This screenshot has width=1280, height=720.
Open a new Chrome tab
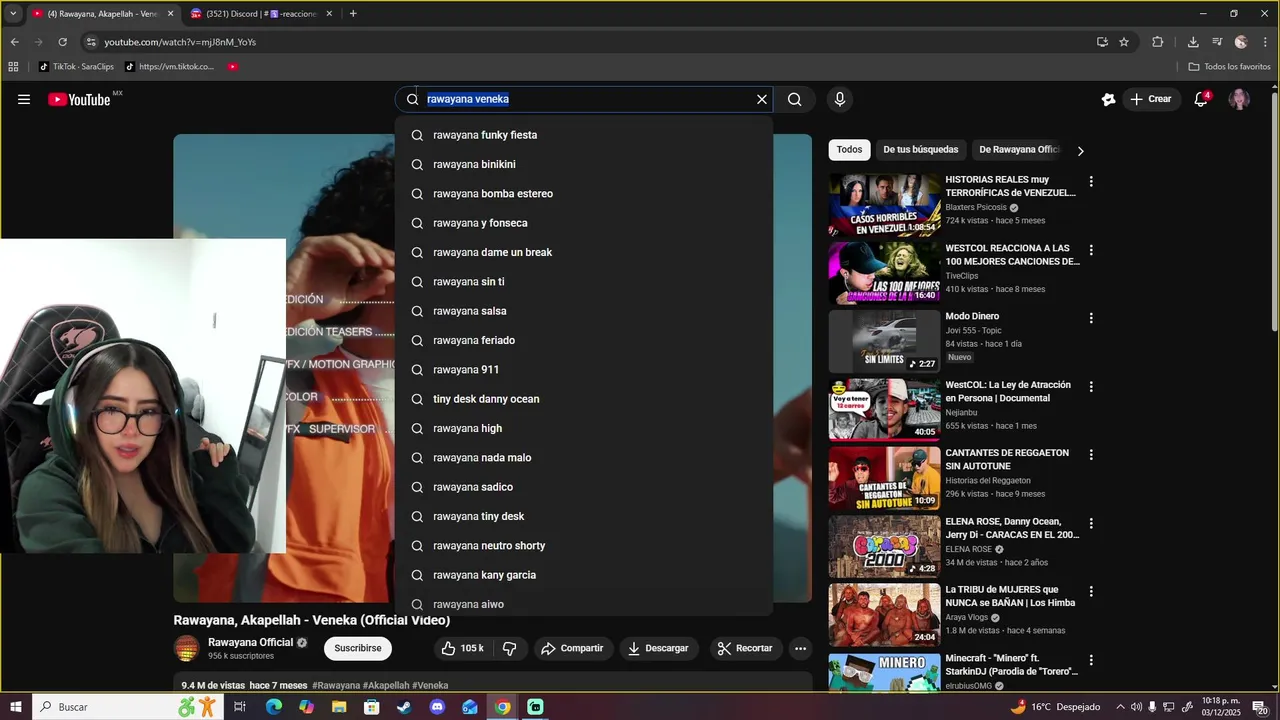click(x=353, y=14)
